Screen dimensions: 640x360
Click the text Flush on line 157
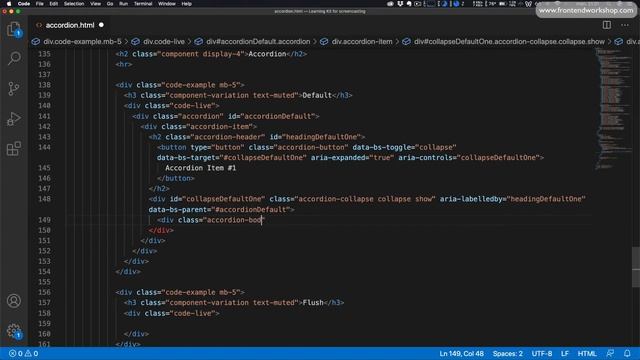pos(313,302)
